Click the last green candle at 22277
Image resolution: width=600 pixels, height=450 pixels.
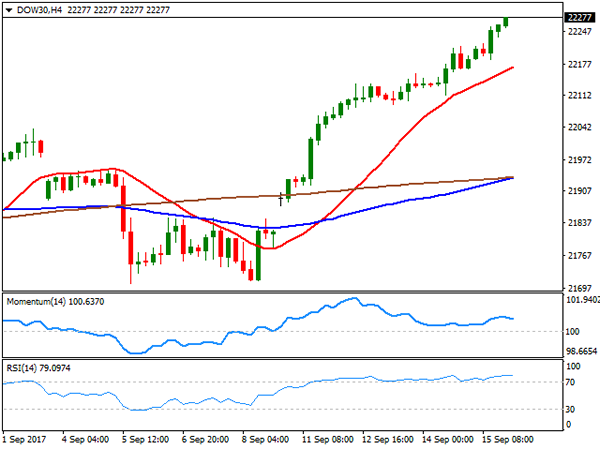506,22
